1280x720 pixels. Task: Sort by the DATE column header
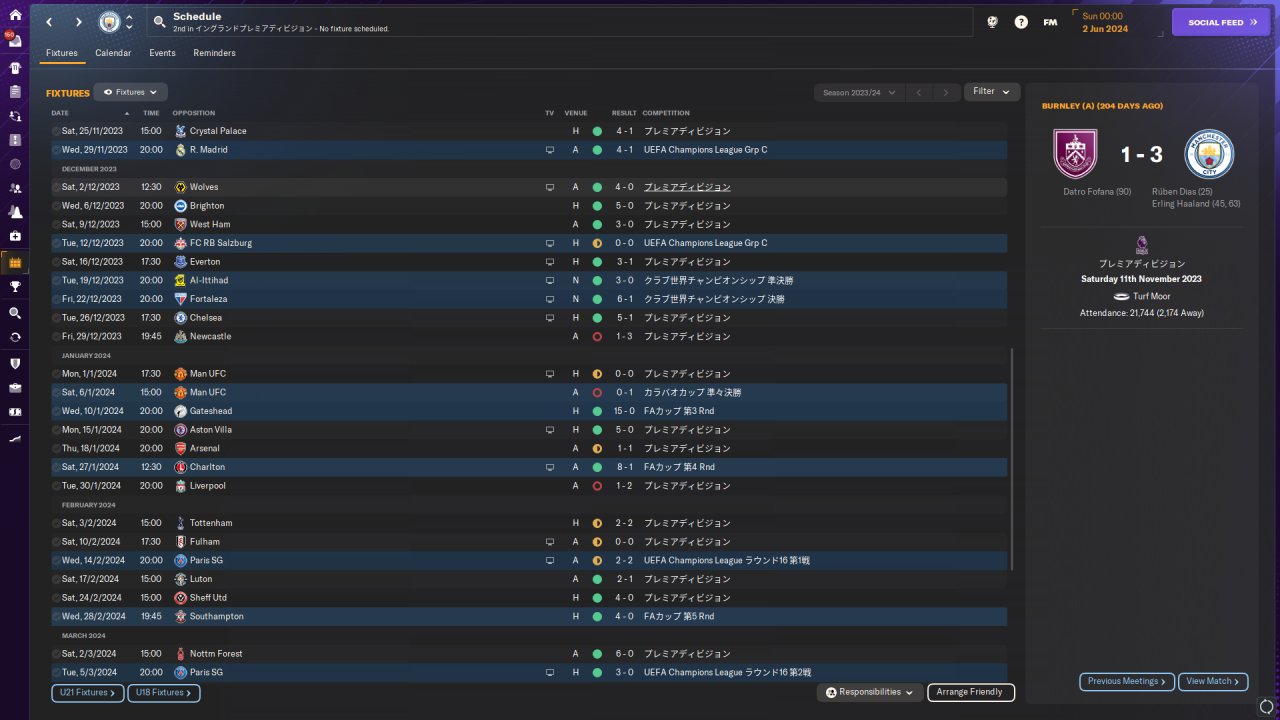click(x=60, y=113)
